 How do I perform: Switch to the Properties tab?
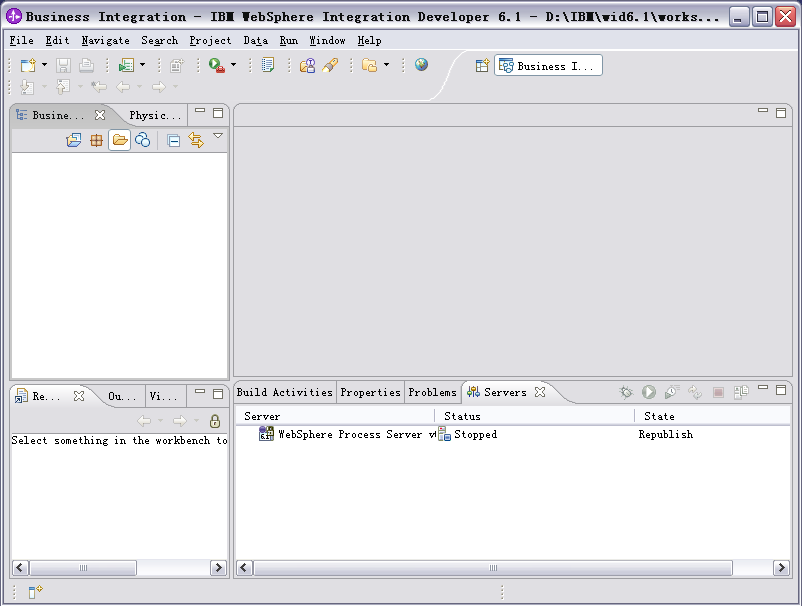pos(370,392)
